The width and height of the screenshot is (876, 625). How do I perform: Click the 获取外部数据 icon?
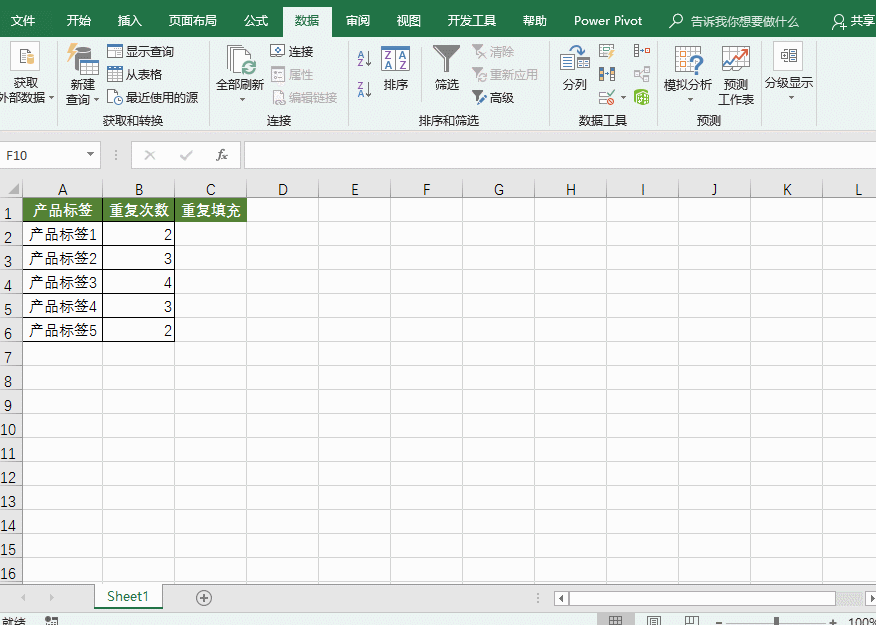[x=25, y=56]
